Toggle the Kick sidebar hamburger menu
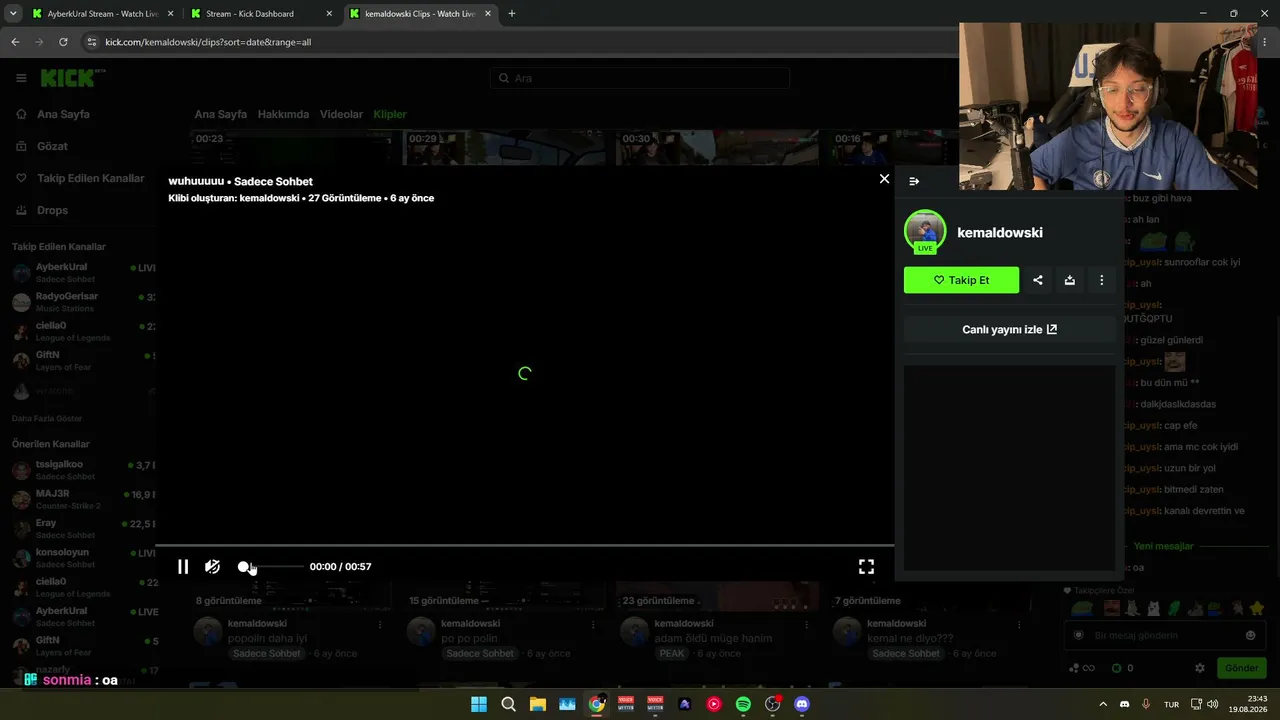Viewport: 1280px width, 720px height. [x=21, y=78]
